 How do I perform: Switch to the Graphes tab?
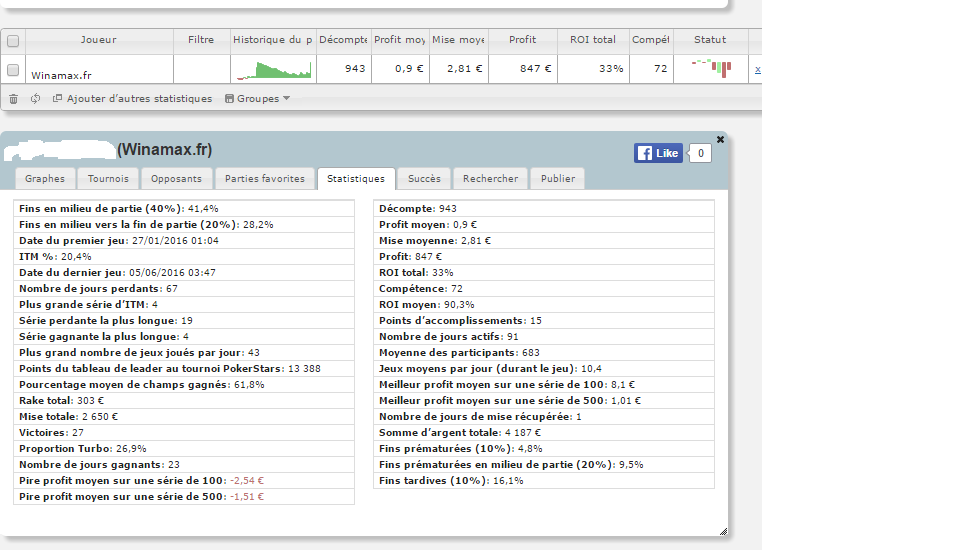tap(45, 179)
